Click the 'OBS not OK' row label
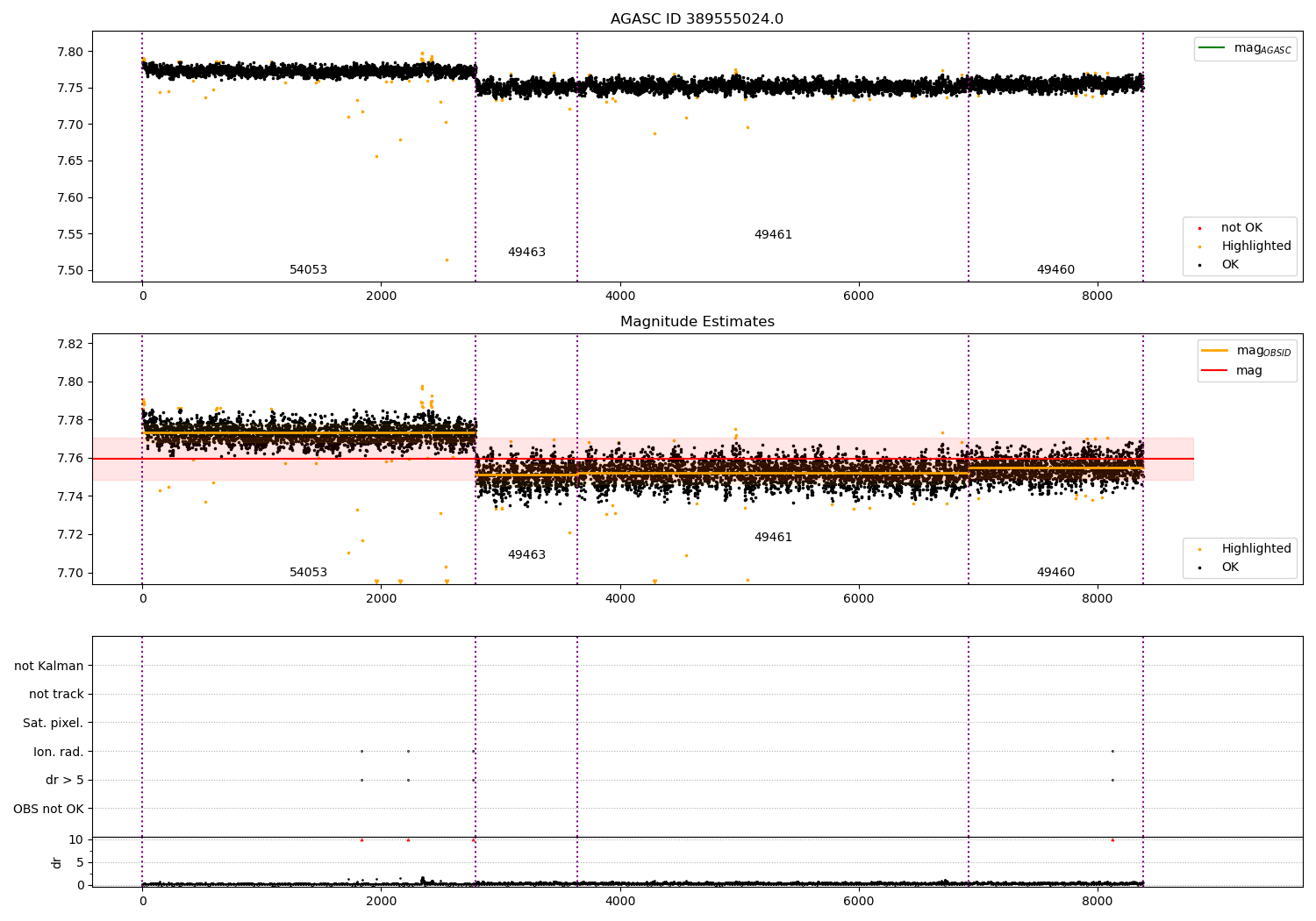Image resolution: width=1316 pixels, height=921 pixels. point(49,810)
